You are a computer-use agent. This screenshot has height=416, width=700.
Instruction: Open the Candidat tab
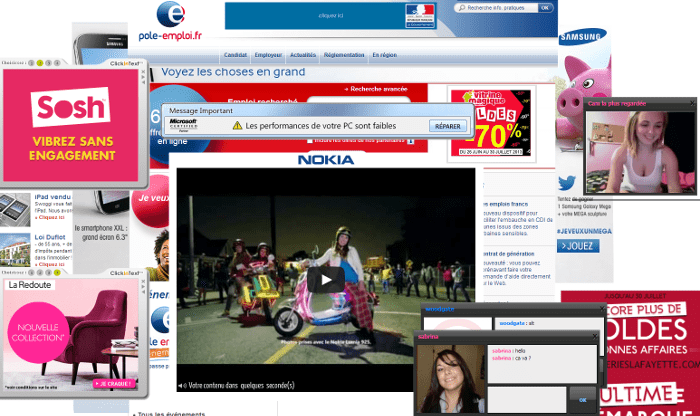(236, 55)
